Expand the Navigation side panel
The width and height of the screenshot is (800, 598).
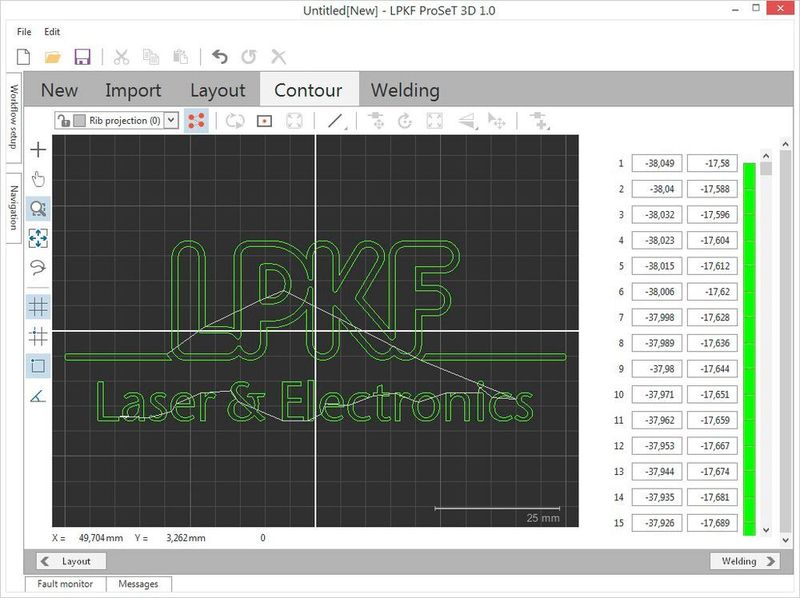(13, 207)
